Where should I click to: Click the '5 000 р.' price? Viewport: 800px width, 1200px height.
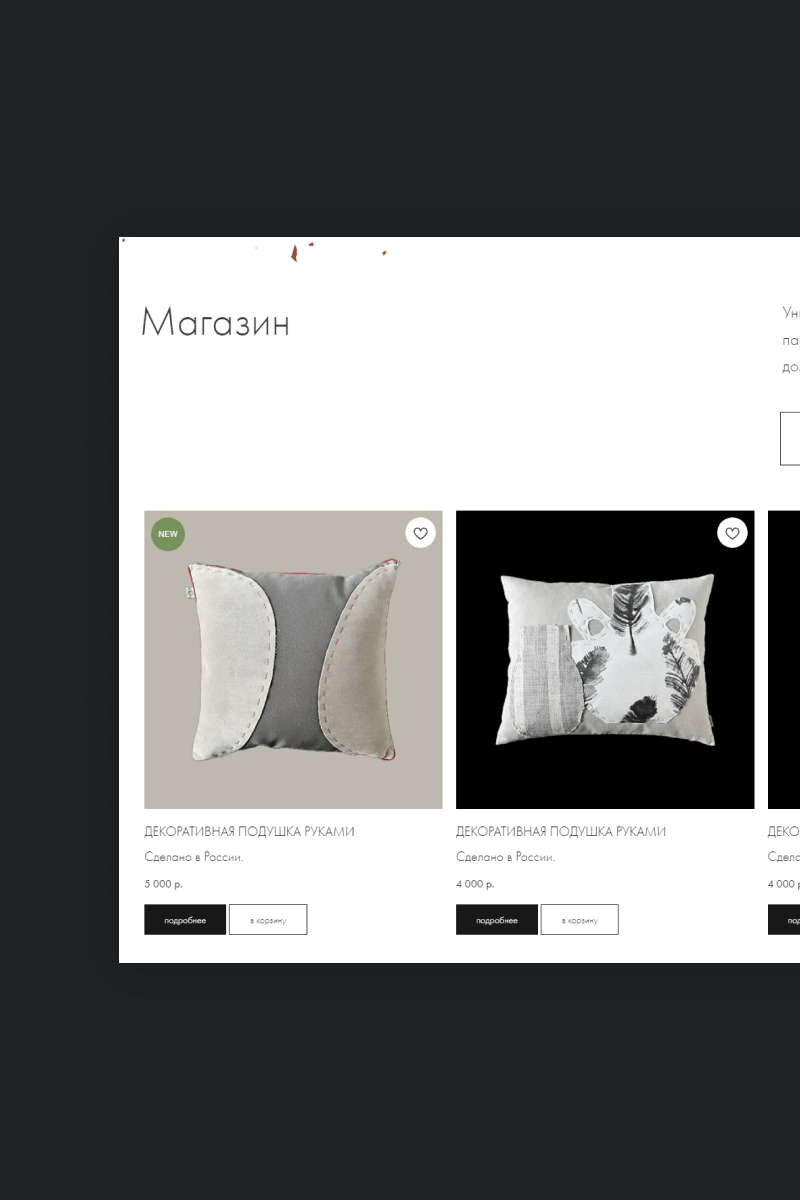164,884
